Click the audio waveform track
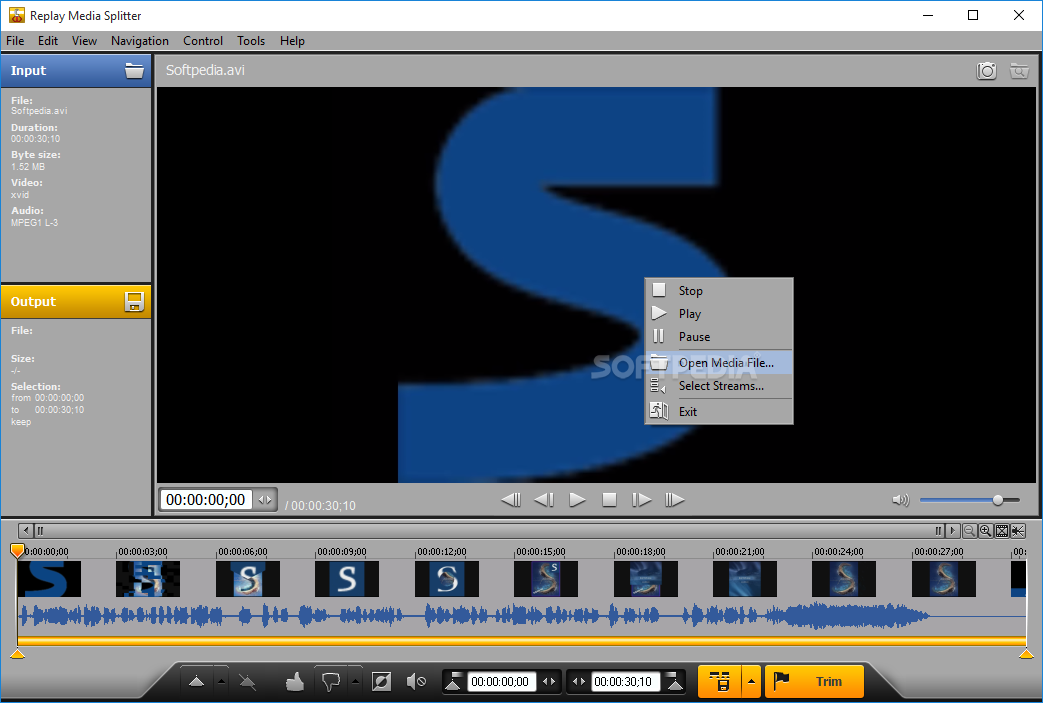This screenshot has width=1043, height=703. (522, 616)
